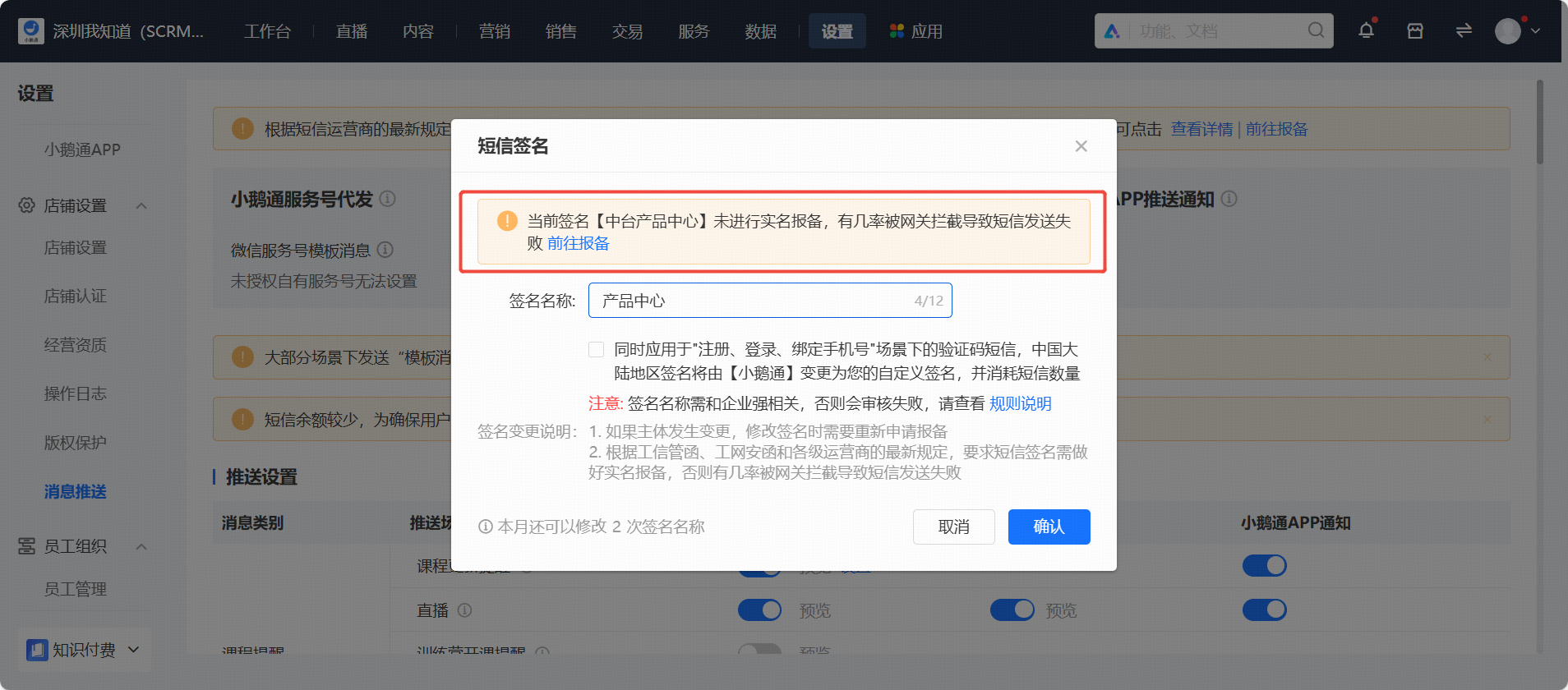This screenshot has height=690, width=1568.
Task: Click 预览 link after second 直播 toggle
Action: click(1061, 610)
